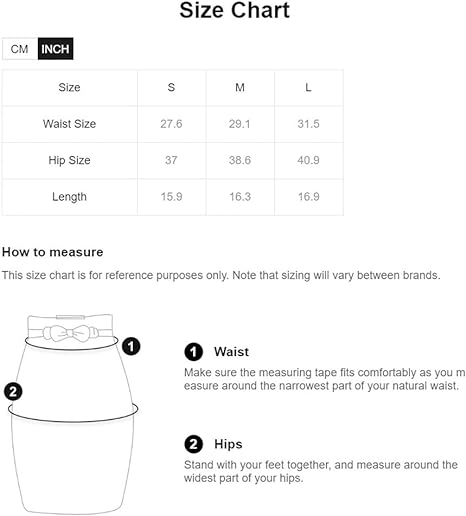Select the M size column header
The image size is (466, 516).
(x=240, y=87)
